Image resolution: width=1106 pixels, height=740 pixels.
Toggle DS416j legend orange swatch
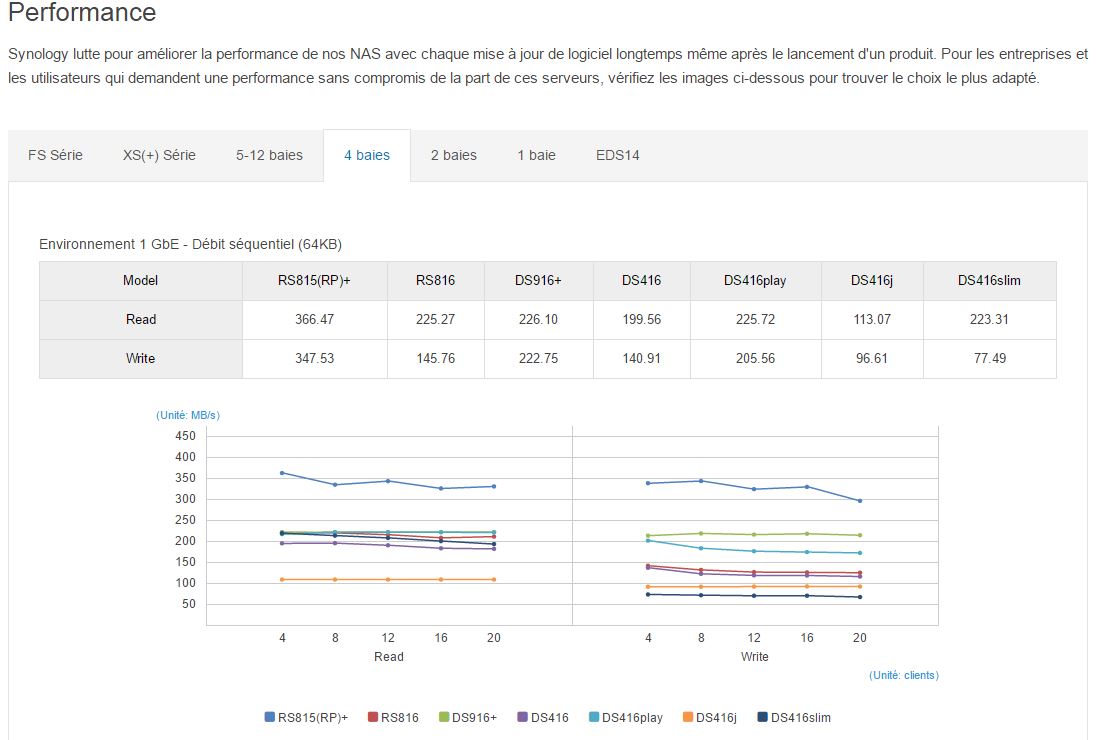(688, 717)
